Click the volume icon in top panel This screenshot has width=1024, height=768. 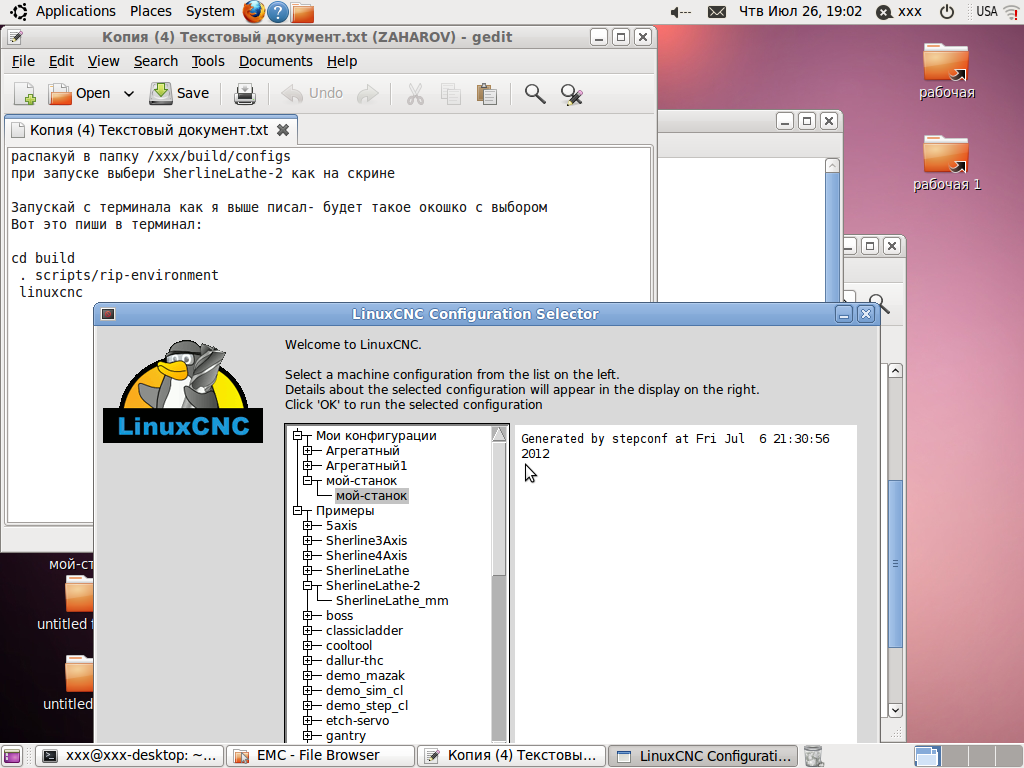tap(680, 12)
